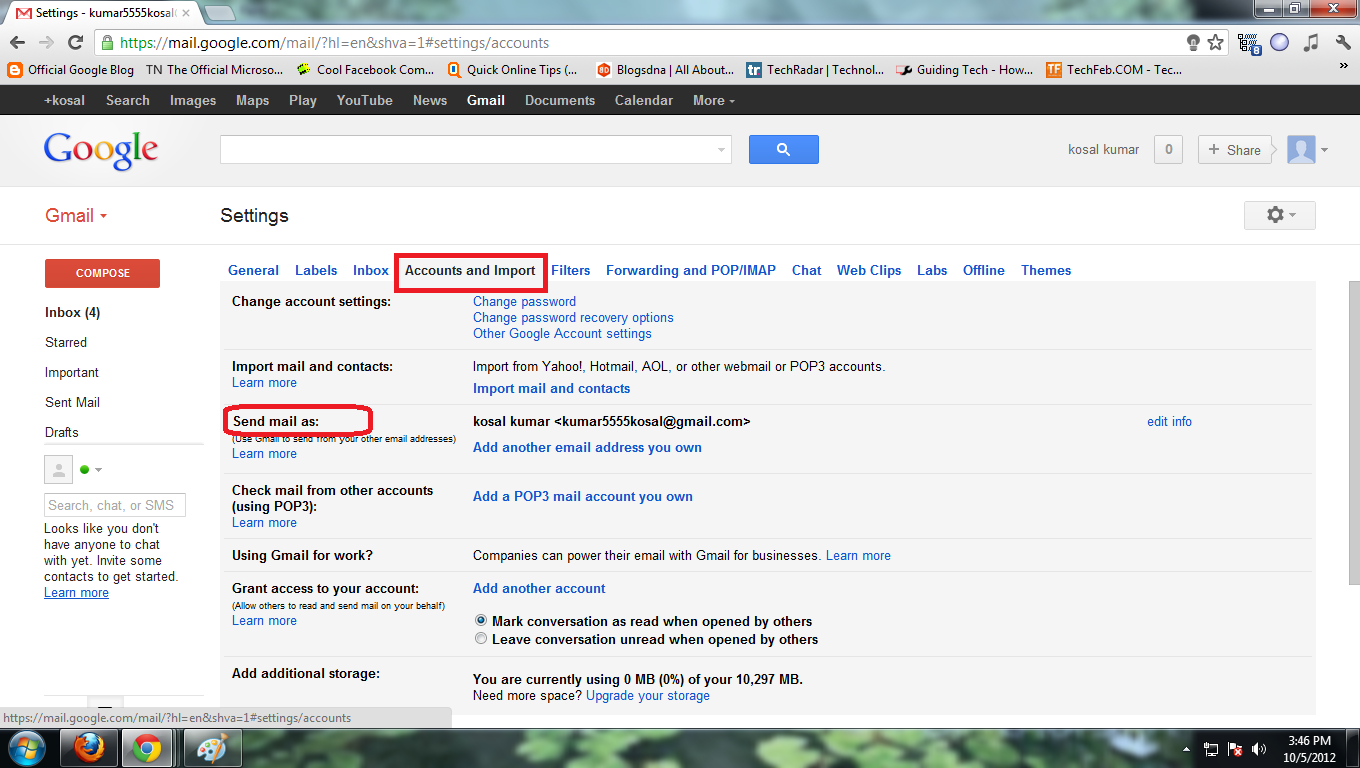The height and width of the screenshot is (768, 1360).
Task: Open the Themes settings tab
Action: pyautogui.click(x=1046, y=270)
